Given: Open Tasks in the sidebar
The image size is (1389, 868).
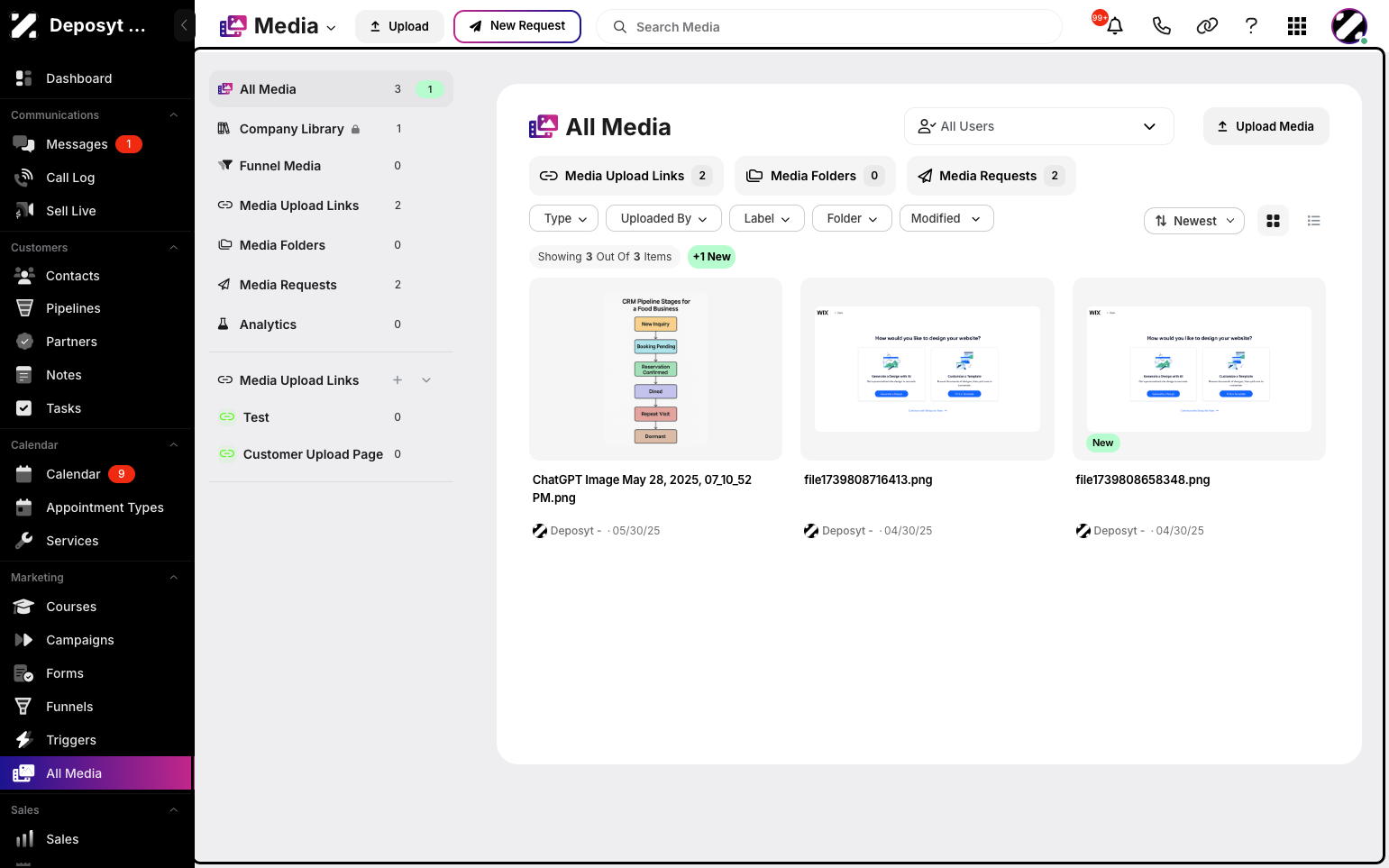Looking at the screenshot, I should coord(96,408).
